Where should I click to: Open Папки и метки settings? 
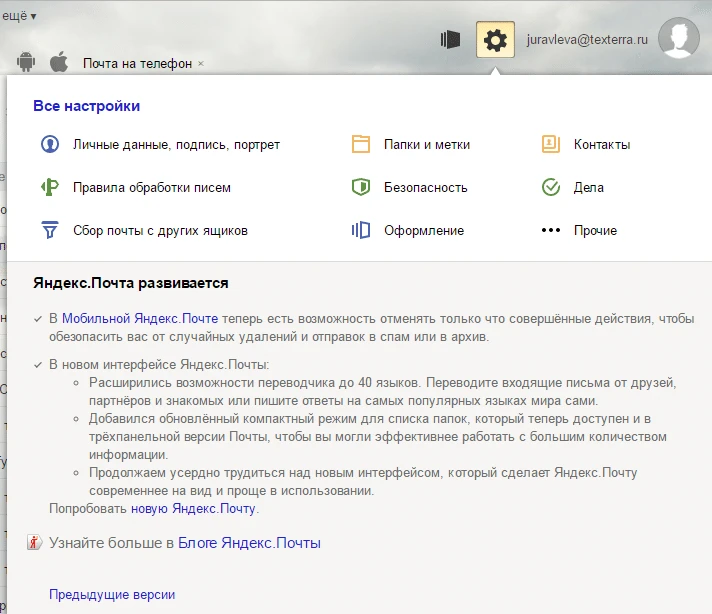[x=427, y=145]
